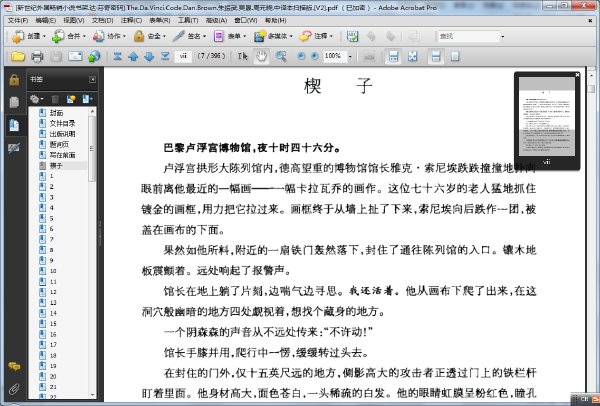Click the new bookmark icon
This screenshot has height=406, width=600.
(x=71, y=99)
